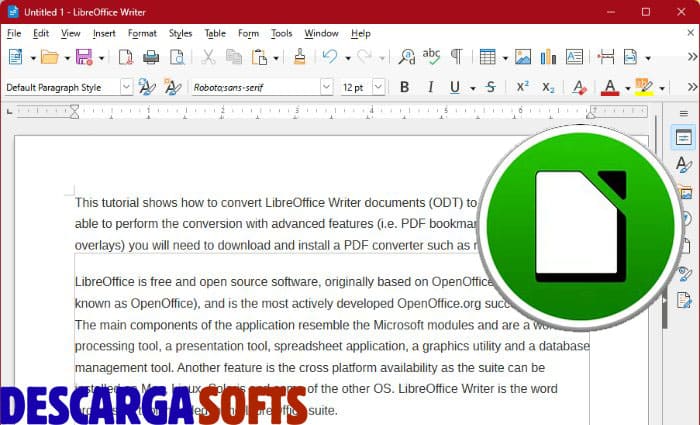This screenshot has width=700, height=425.
Task: Click the Roboto font name field
Action: (255, 87)
